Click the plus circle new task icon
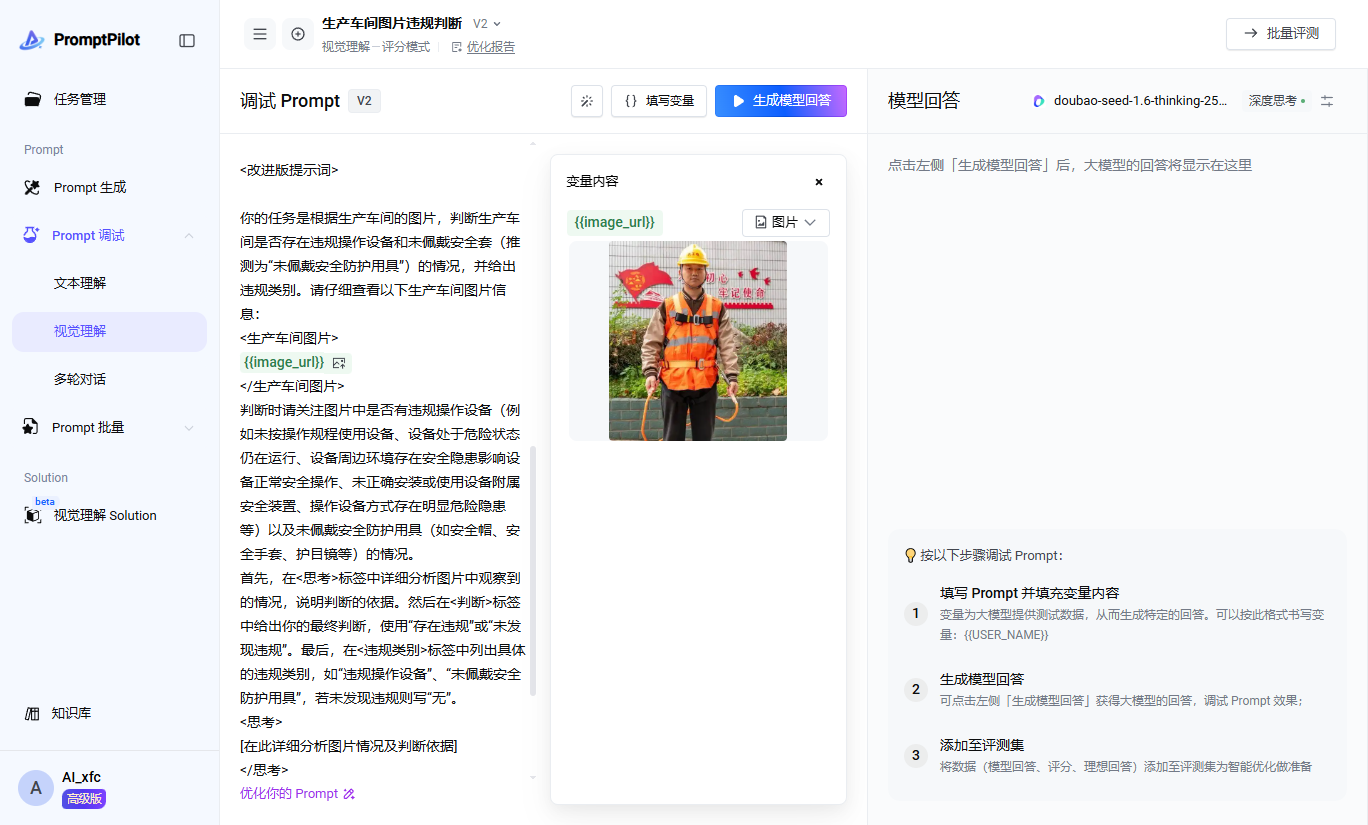The image size is (1368, 825). 298,34
